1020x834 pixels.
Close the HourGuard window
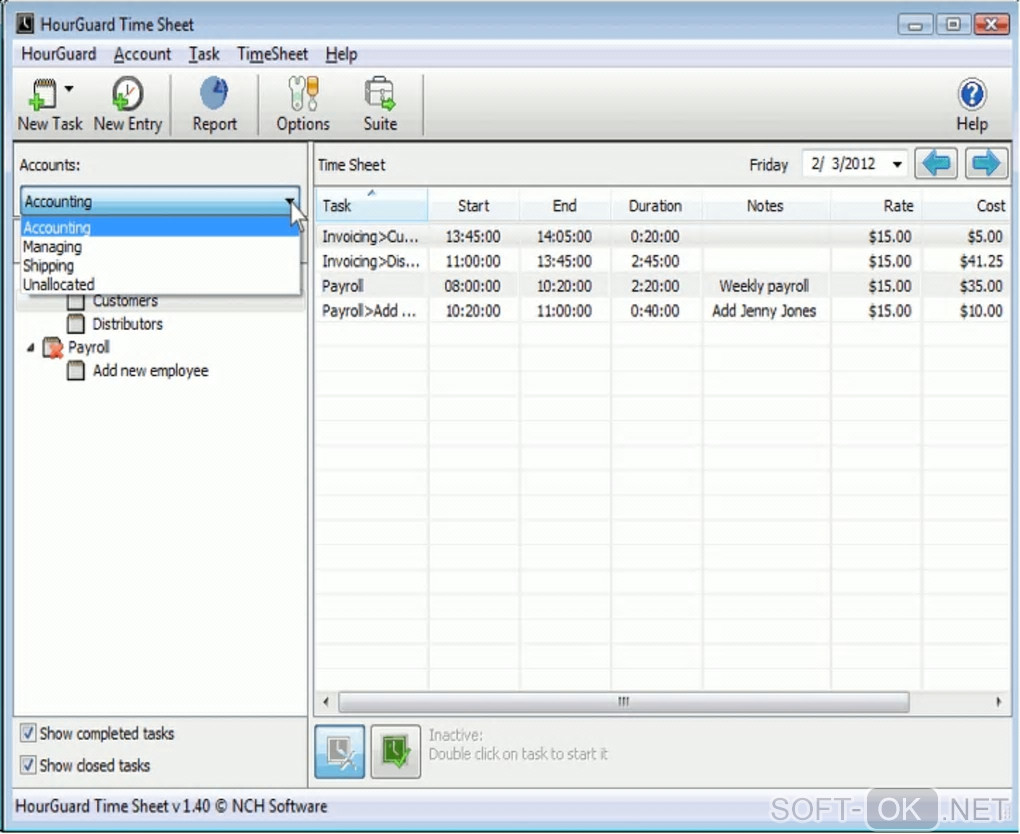pos(991,25)
